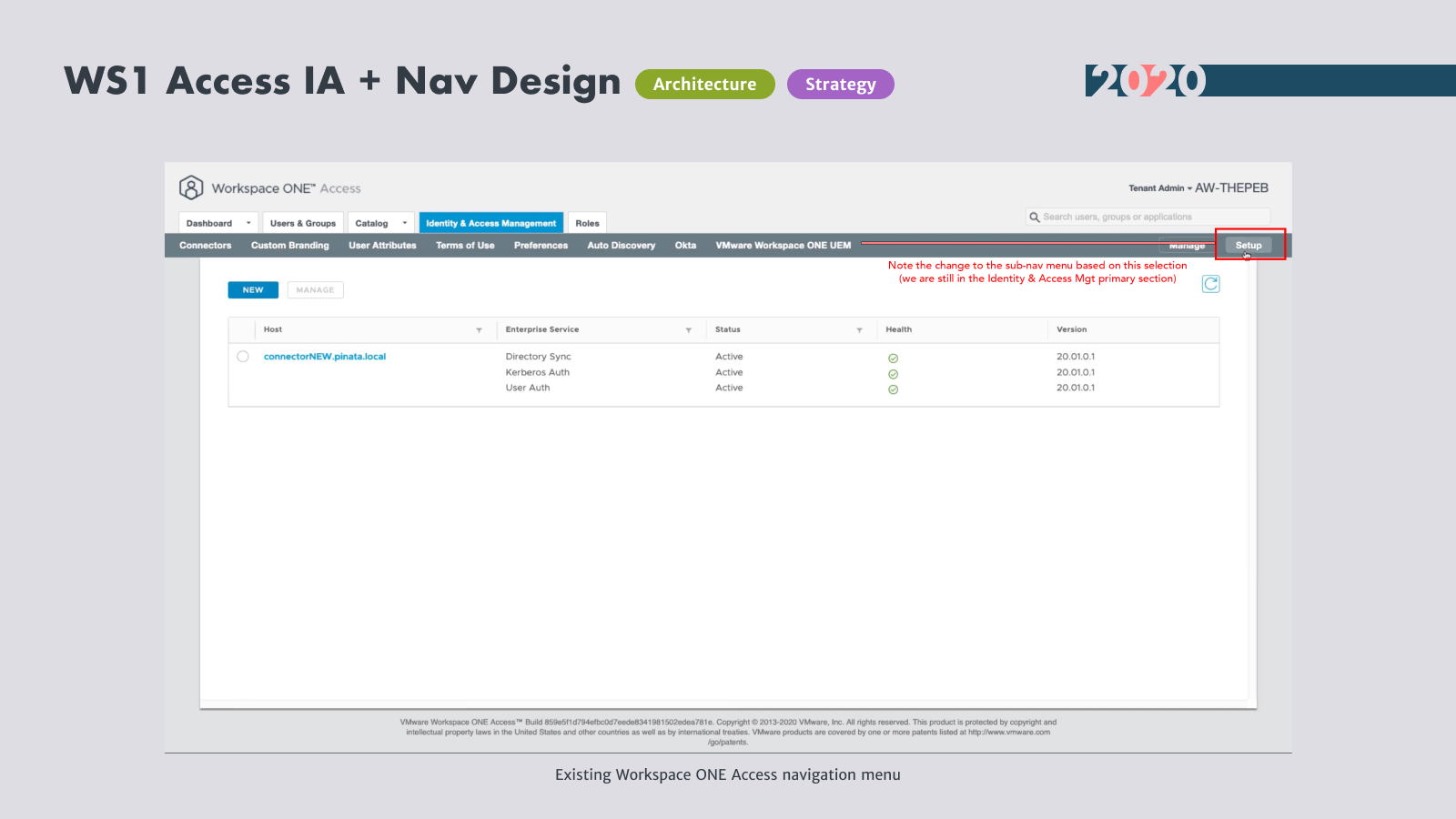Click the refresh icon above the table
This screenshot has height=819, width=1456.
1210,284
